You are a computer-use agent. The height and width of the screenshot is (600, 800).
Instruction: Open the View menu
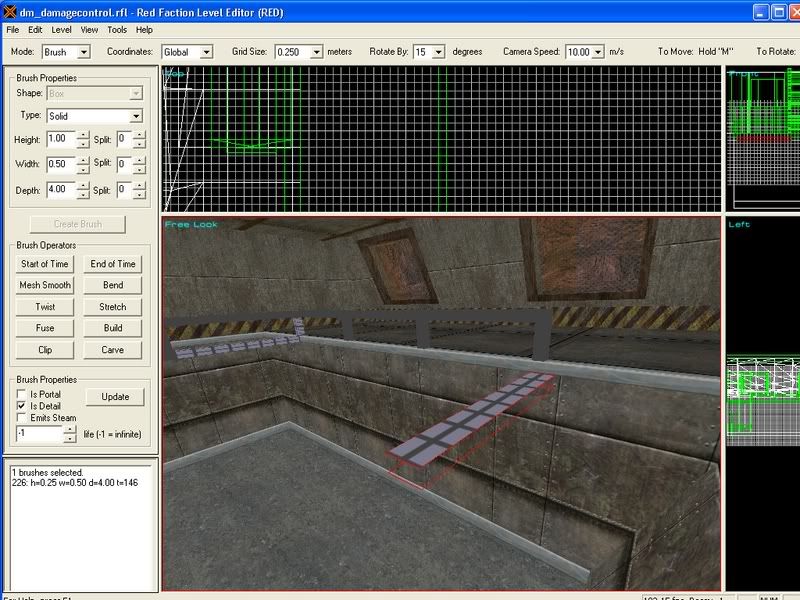pyautogui.click(x=89, y=30)
